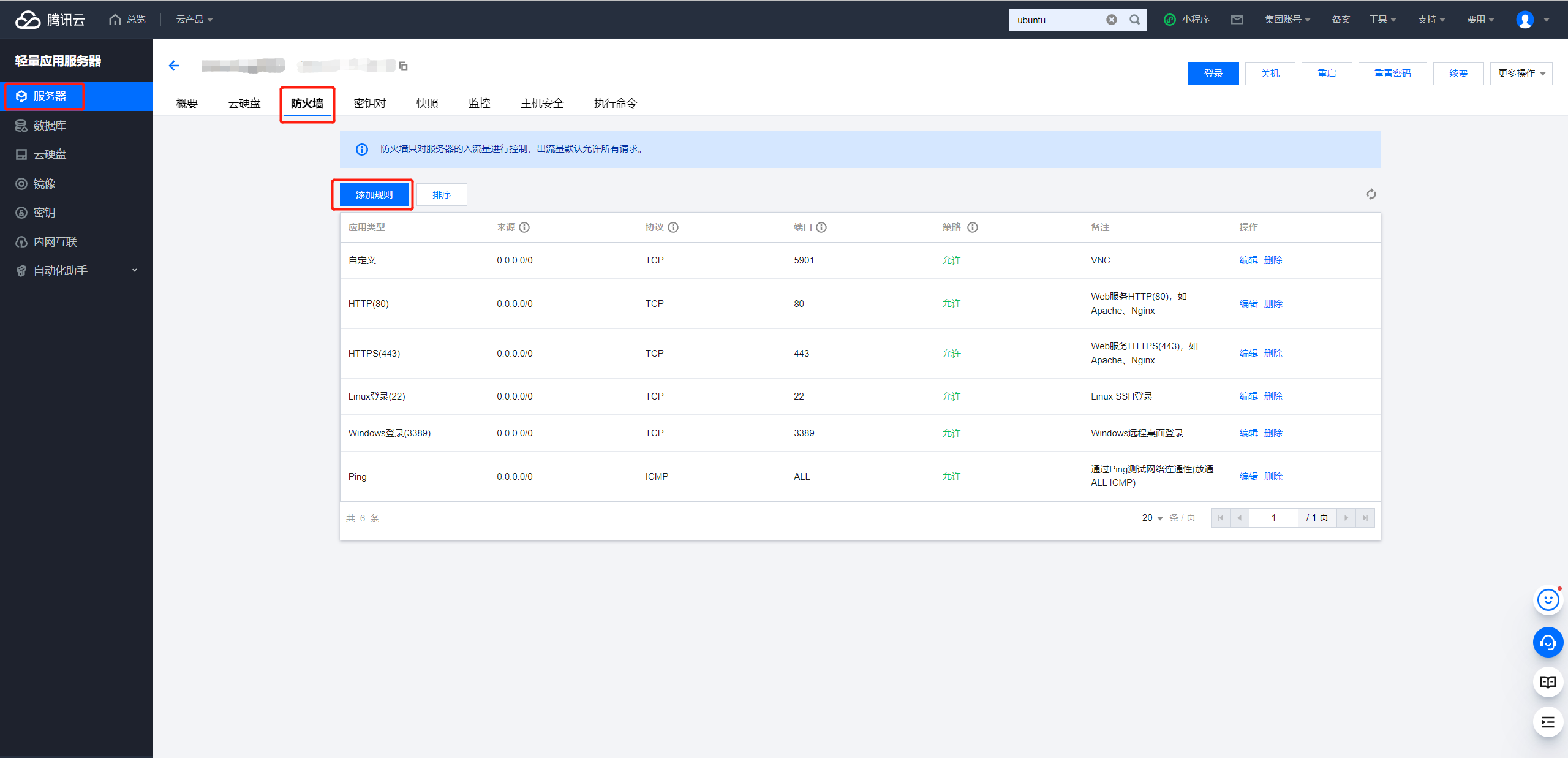Open the smiley feedback button
This screenshot has height=758, width=1568.
[x=1548, y=600]
